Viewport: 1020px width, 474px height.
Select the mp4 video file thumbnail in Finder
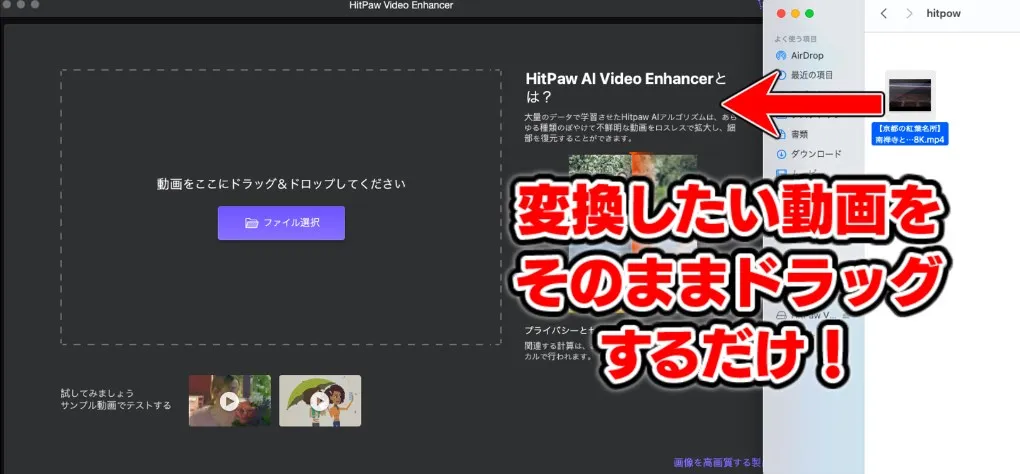tap(910, 95)
